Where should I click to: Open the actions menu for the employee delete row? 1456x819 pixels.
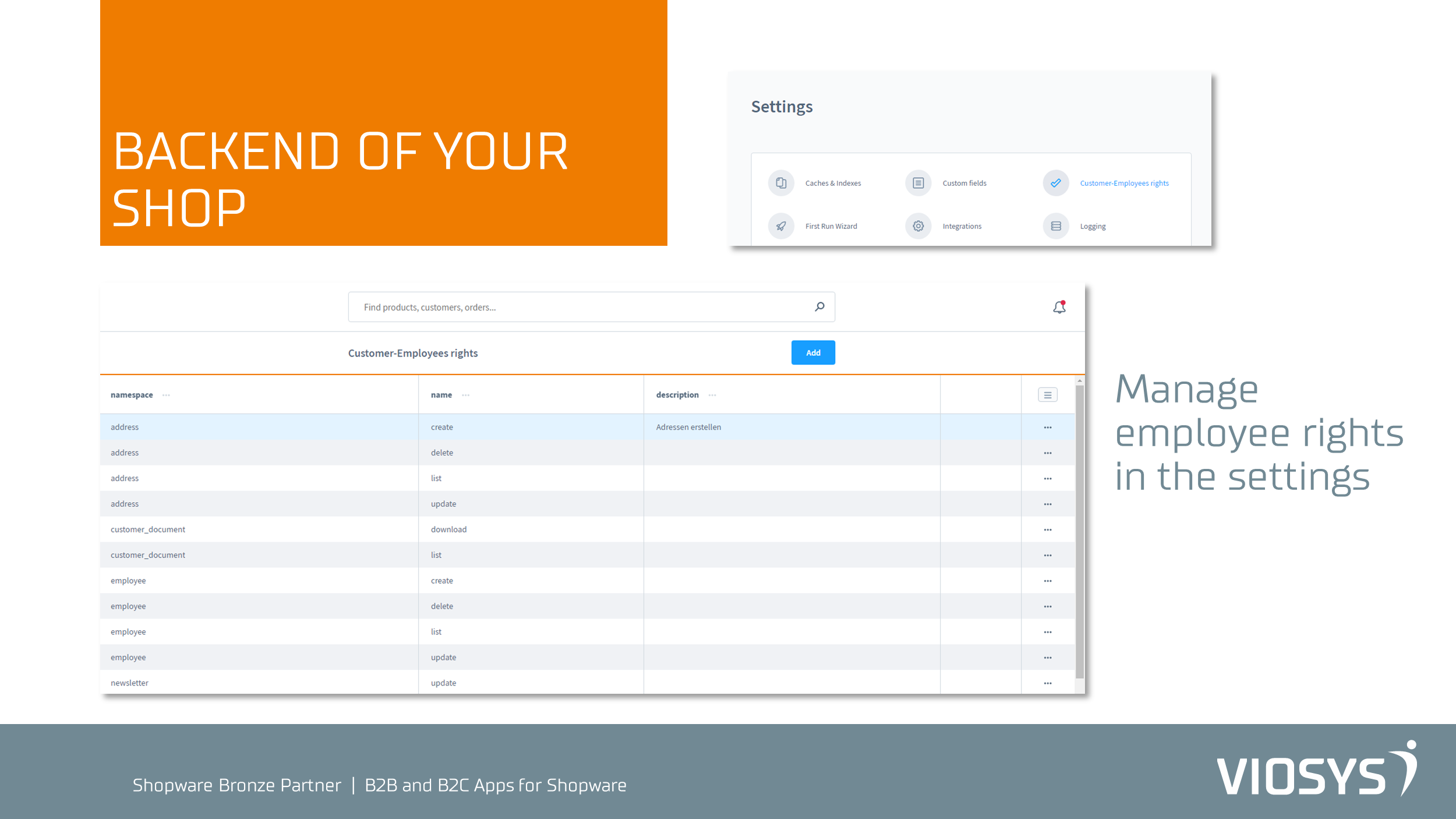click(1048, 607)
